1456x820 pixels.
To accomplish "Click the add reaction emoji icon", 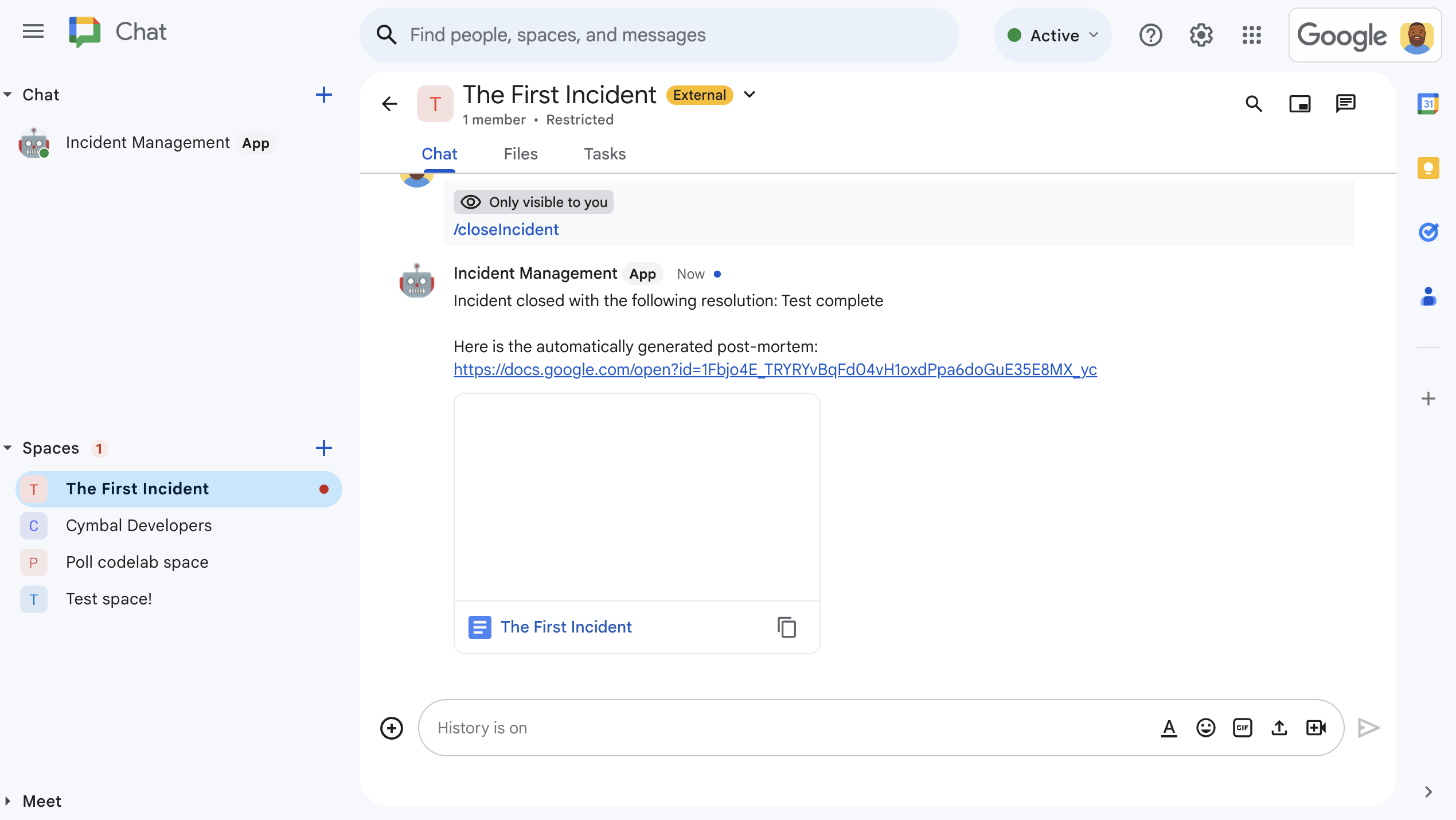I will [x=1206, y=727].
